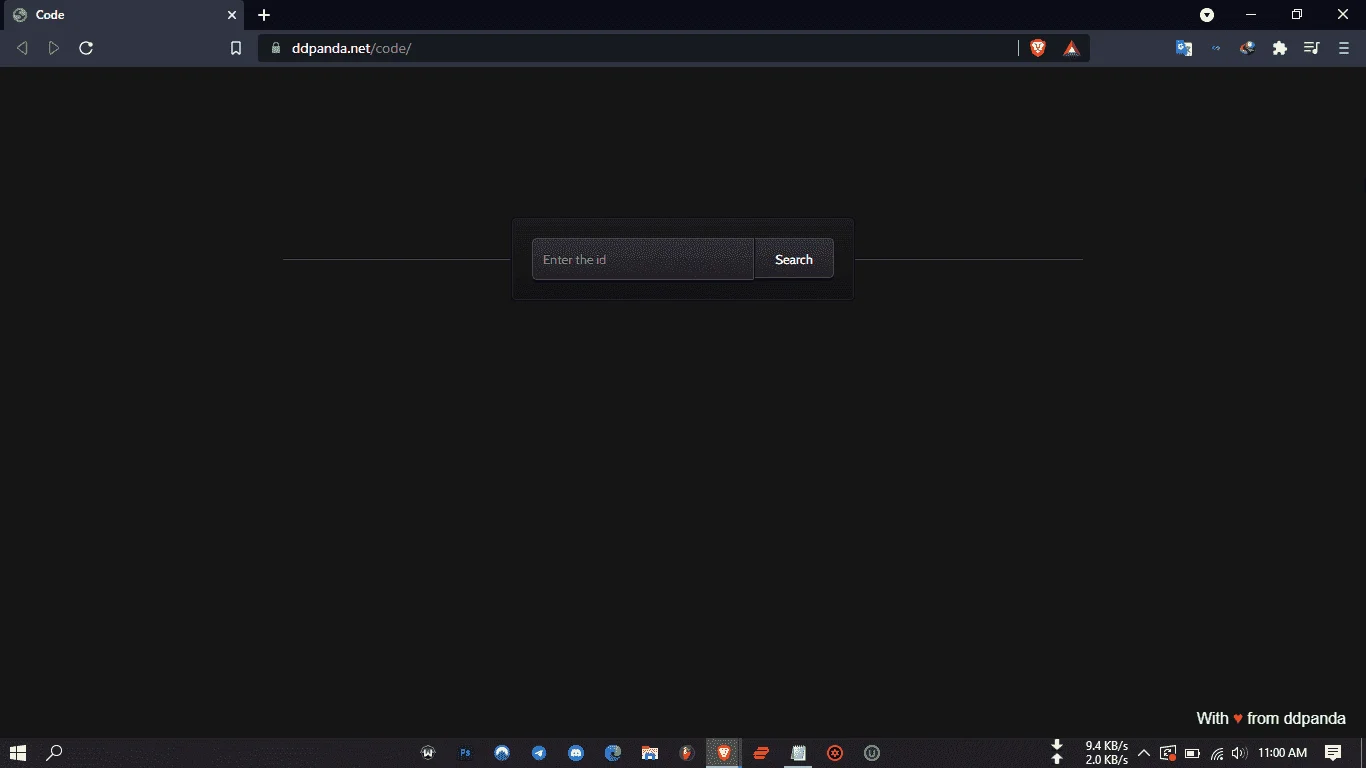
Task: Open the Wi-Fi network panel
Action: (1217, 753)
